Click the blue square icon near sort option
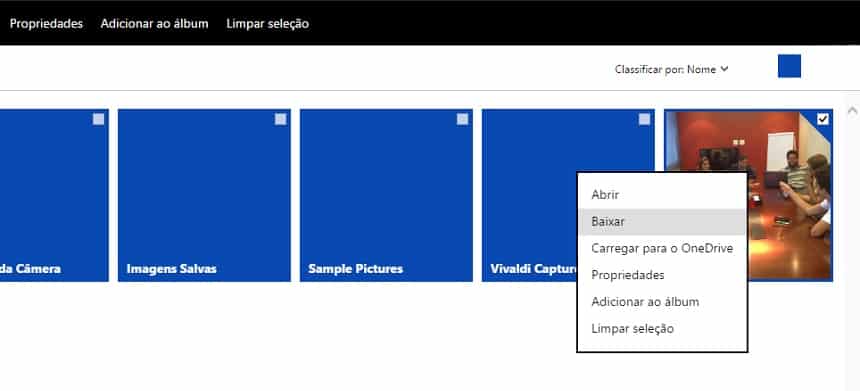Viewport: 860px width, 391px height. tap(789, 66)
